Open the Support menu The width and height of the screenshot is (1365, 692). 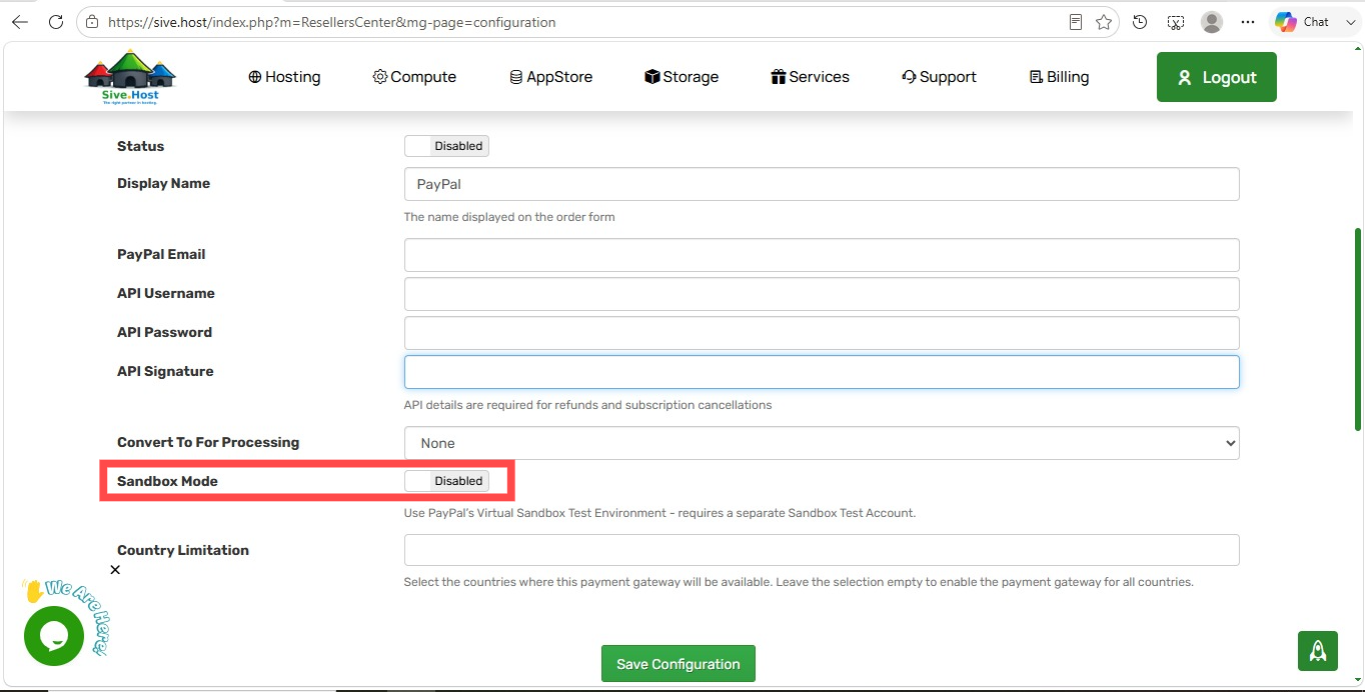(939, 77)
